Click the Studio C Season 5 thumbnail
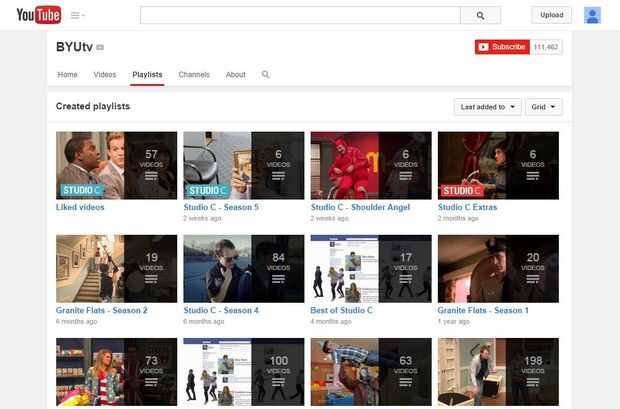Image resolution: width=620 pixels, height=409 pixels. tap(244, 165)
